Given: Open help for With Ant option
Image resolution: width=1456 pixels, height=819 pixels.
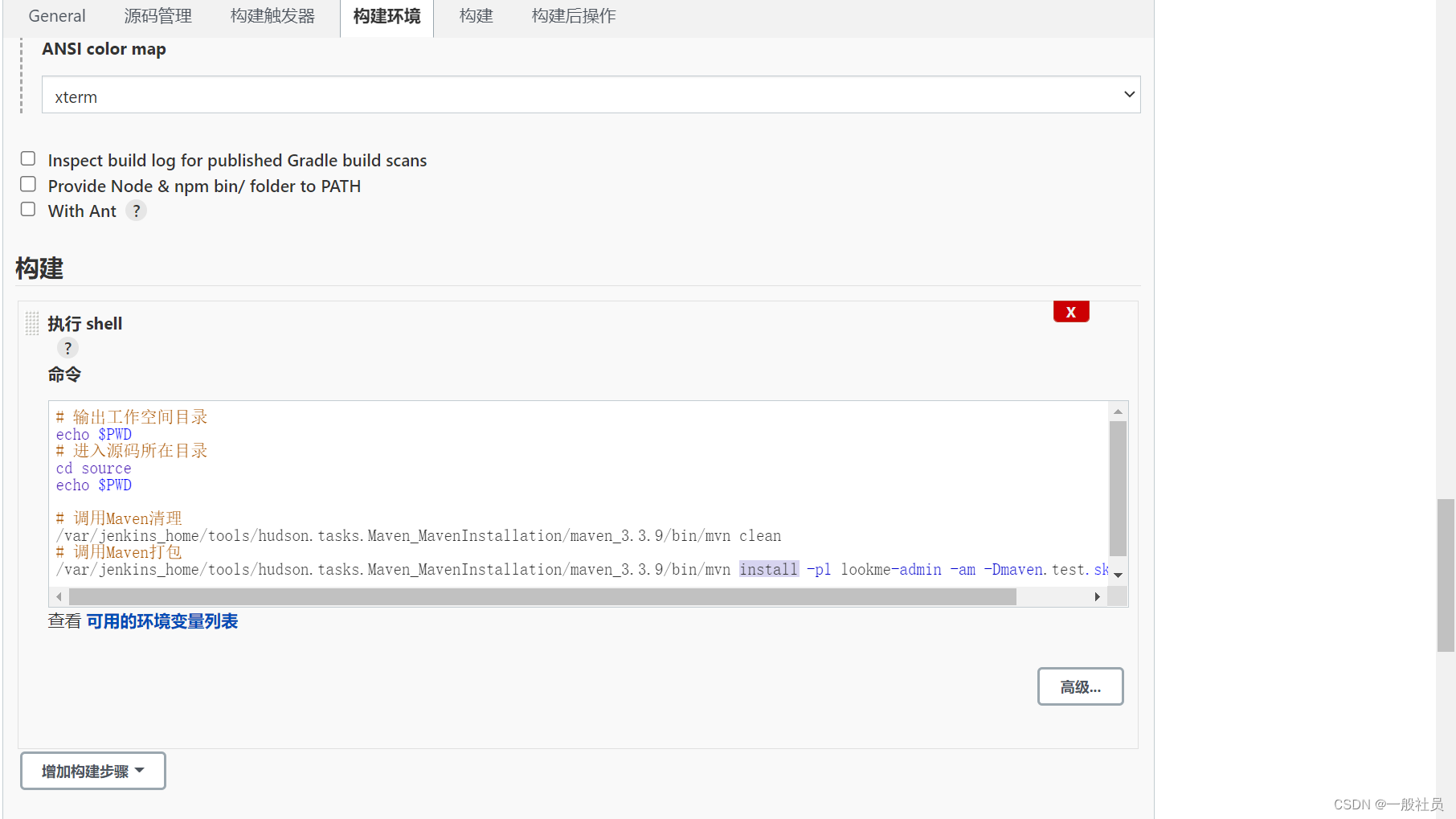Looking at the screenshot, I should coord(137,211).
